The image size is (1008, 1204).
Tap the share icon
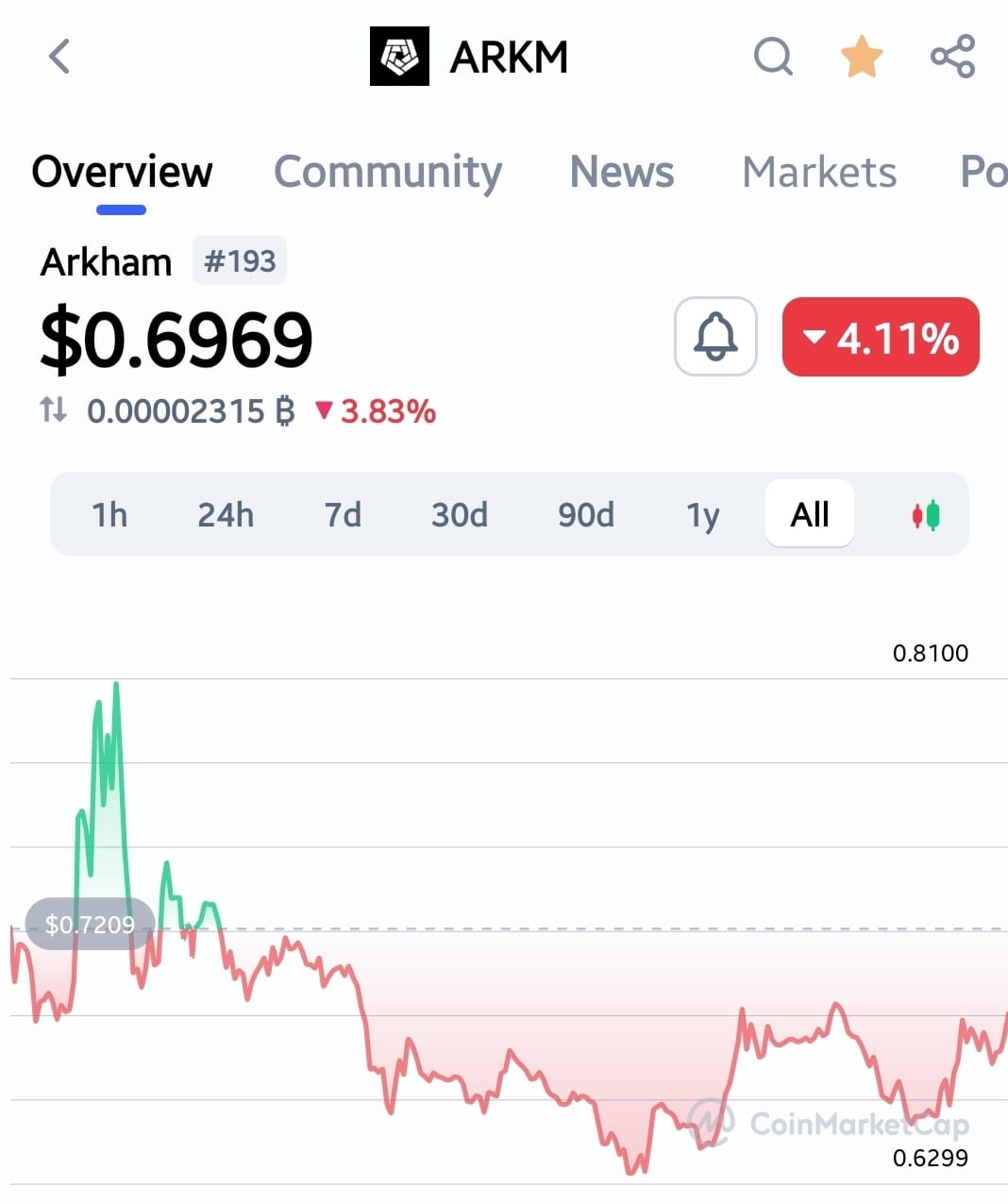point(952,57)
